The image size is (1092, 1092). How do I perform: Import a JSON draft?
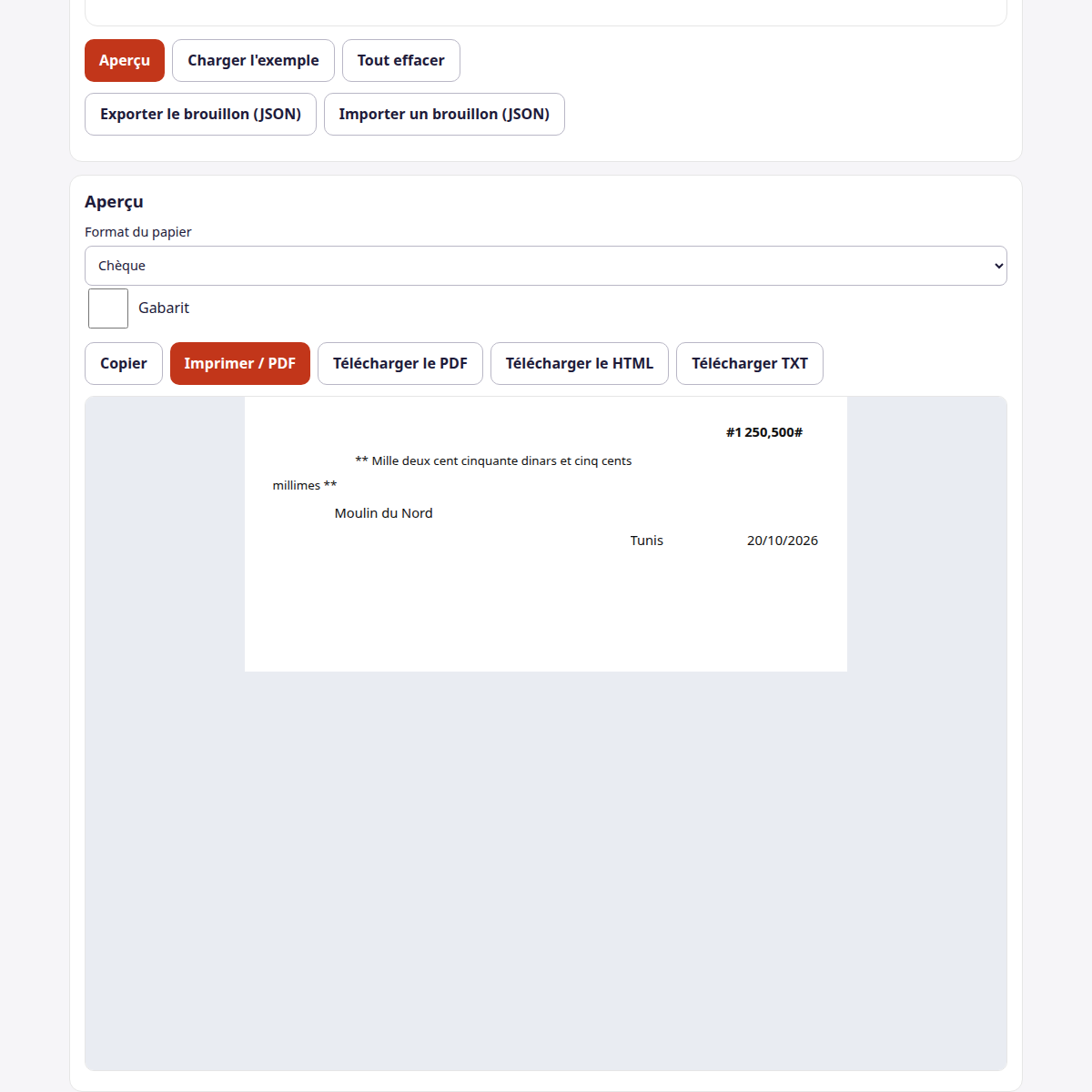[x=444, y=115]
